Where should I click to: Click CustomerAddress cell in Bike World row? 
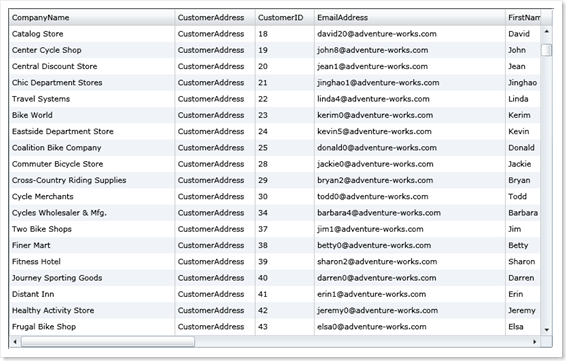point(215,115)
